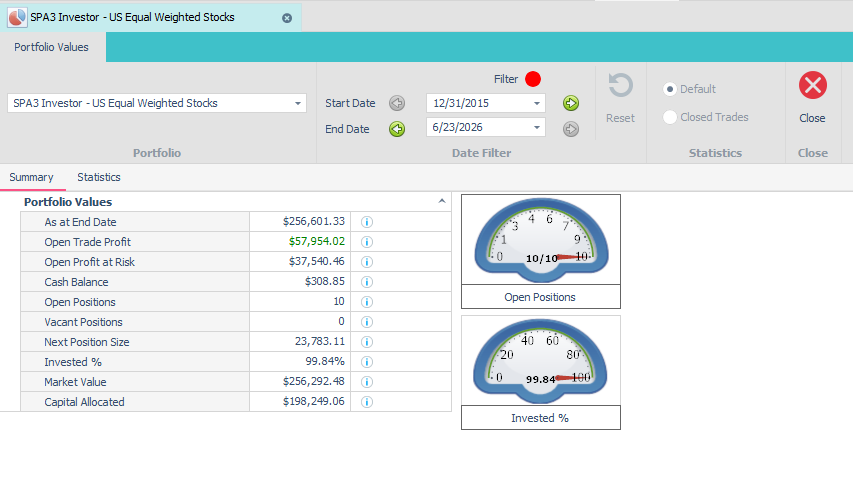Collapse the Portfolio Values section
The height and width of the screenshot is (483, 853).
pyautogui.click(x=442, y=201)
